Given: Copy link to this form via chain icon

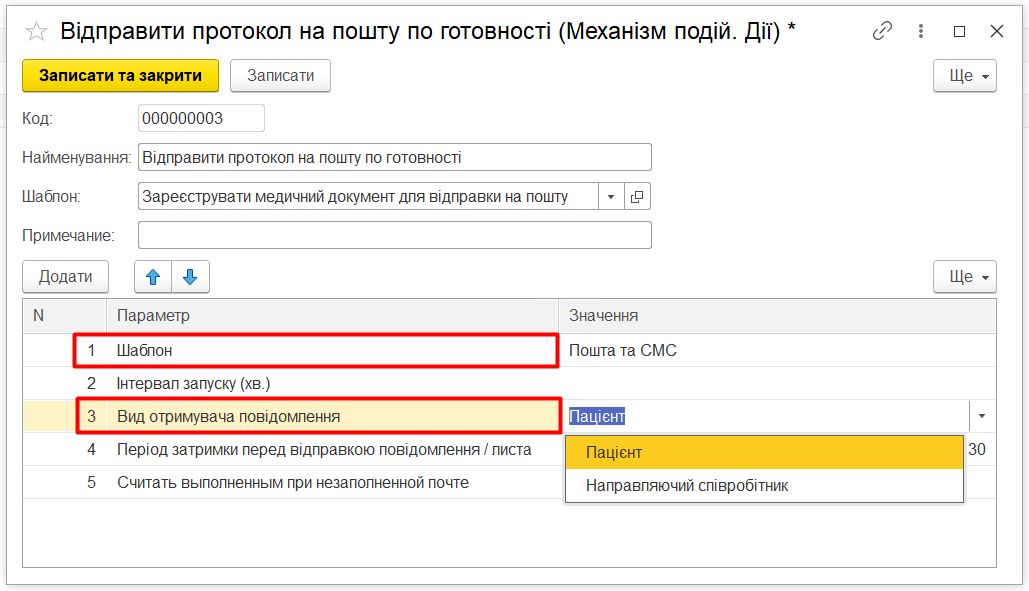Looking at the screenshot, I should coord(882,31).
